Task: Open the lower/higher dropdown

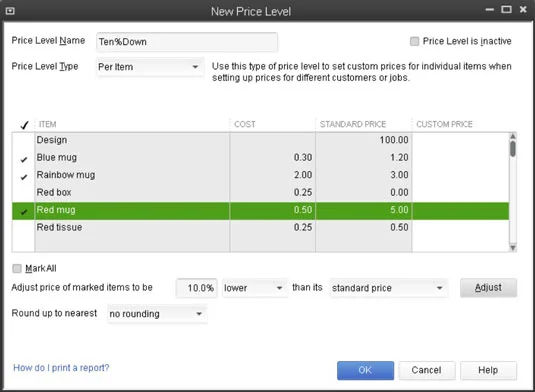Action: pos(255,288)
